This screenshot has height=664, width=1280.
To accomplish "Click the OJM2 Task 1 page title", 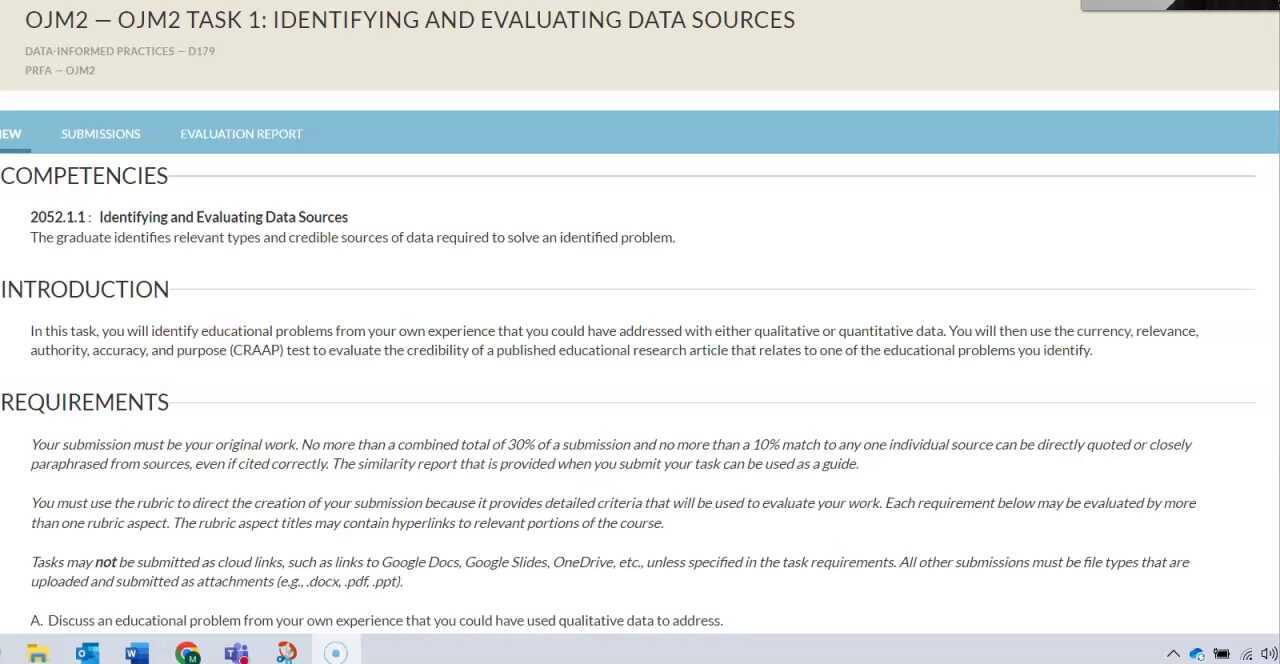I will 410,20.
